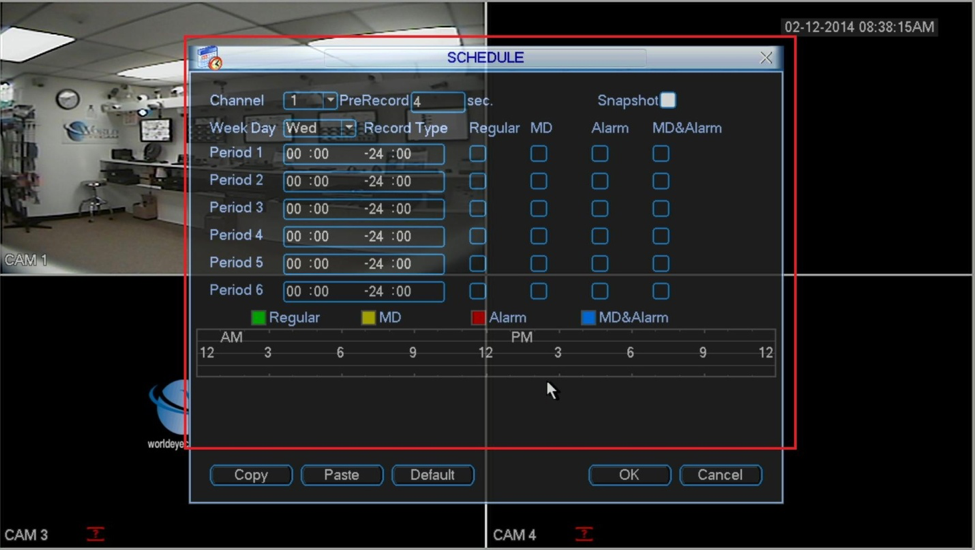
Task: Check MD for Period 3
Action: point(538,208)
